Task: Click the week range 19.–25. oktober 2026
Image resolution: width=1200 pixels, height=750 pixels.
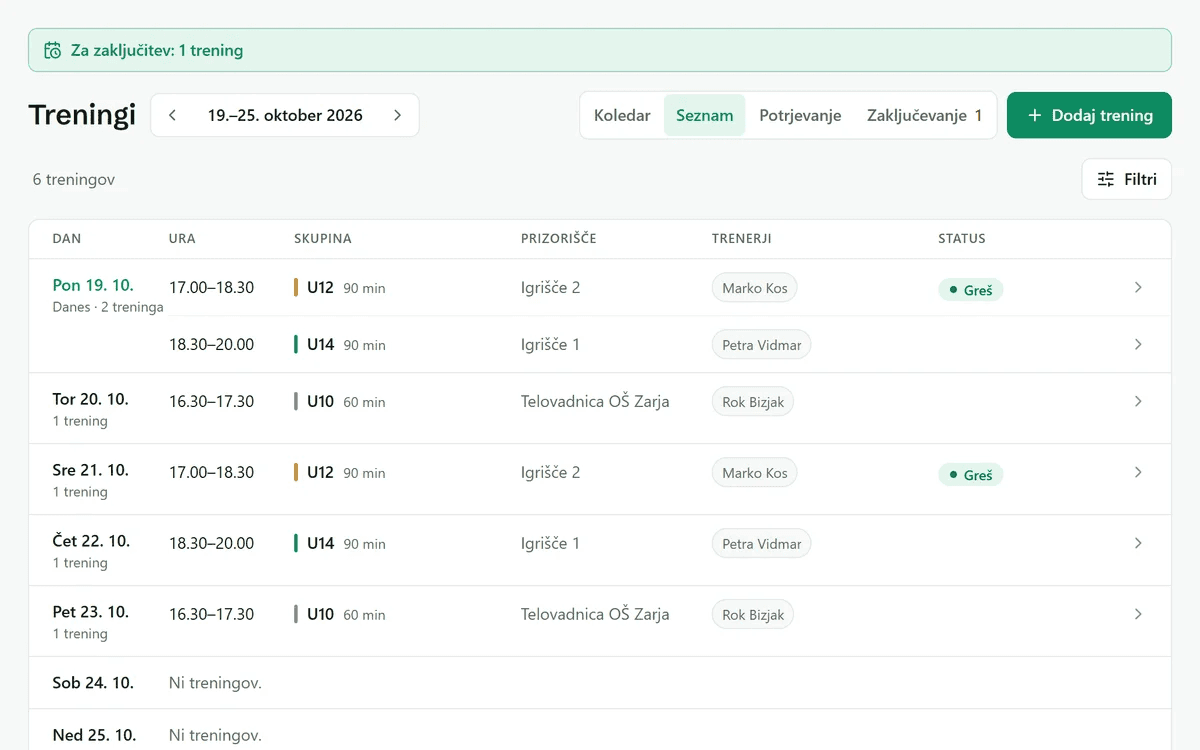Action: point(285,115)
